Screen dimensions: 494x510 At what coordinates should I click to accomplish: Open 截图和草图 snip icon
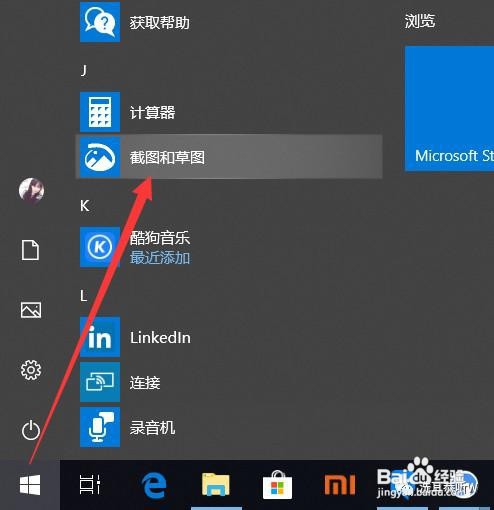(x=100, y=157)
